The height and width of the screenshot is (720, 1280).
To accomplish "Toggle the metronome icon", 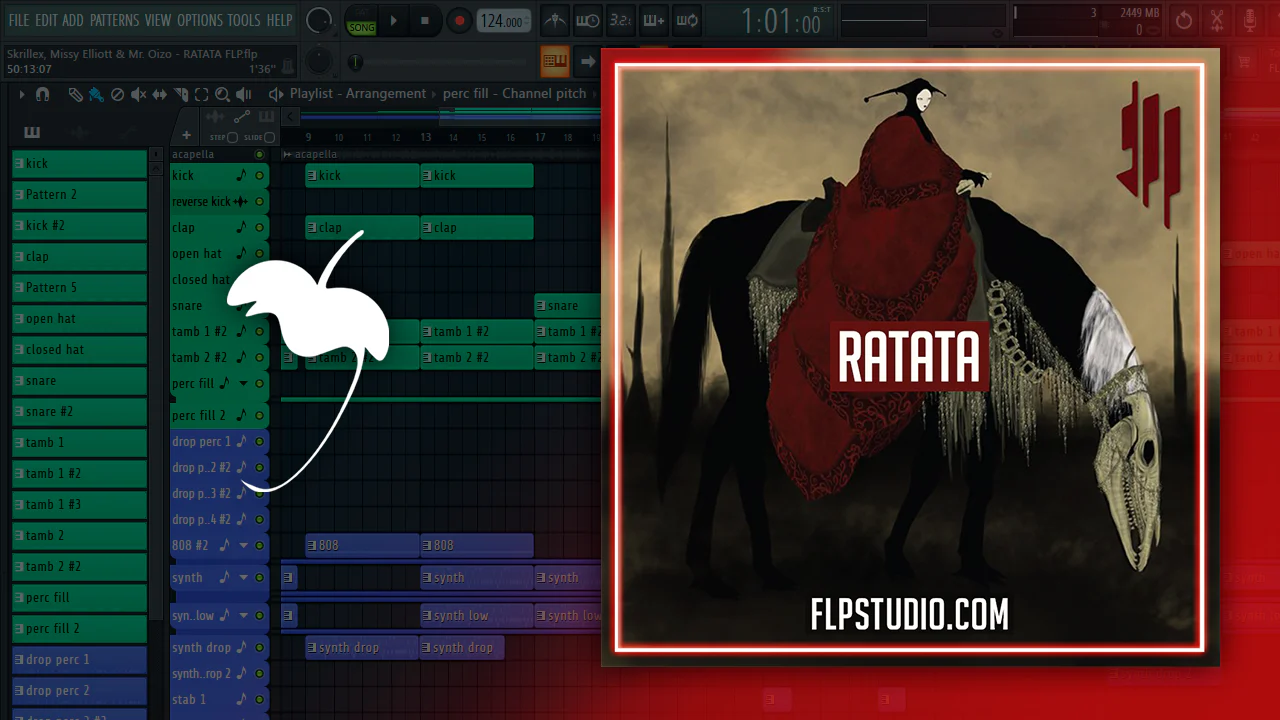I will (555, 20).
